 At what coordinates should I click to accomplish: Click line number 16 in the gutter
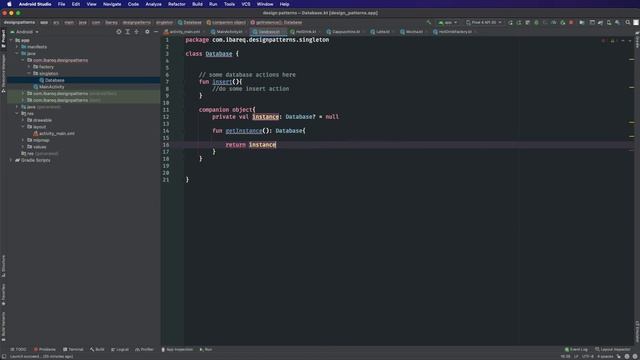click(x=166, y=144)
